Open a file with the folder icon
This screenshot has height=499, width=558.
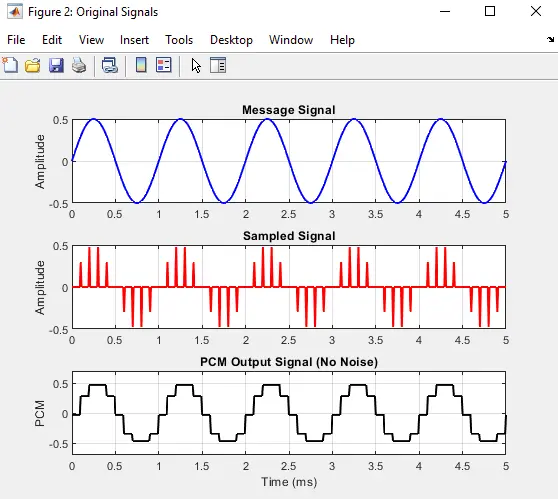click(33, 65)
